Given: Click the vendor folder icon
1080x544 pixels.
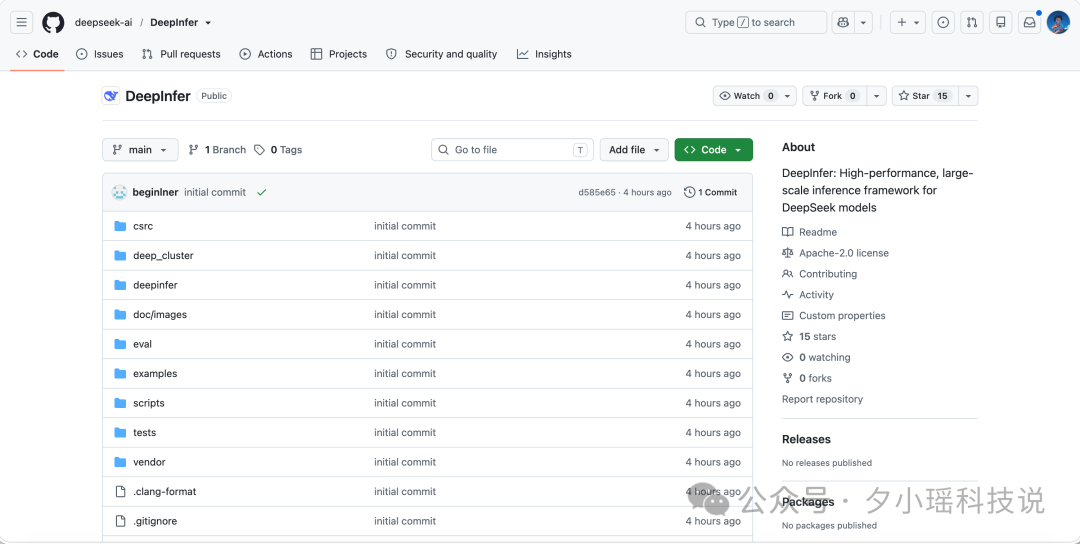Looking at the screenshot, I should (121, 462).
